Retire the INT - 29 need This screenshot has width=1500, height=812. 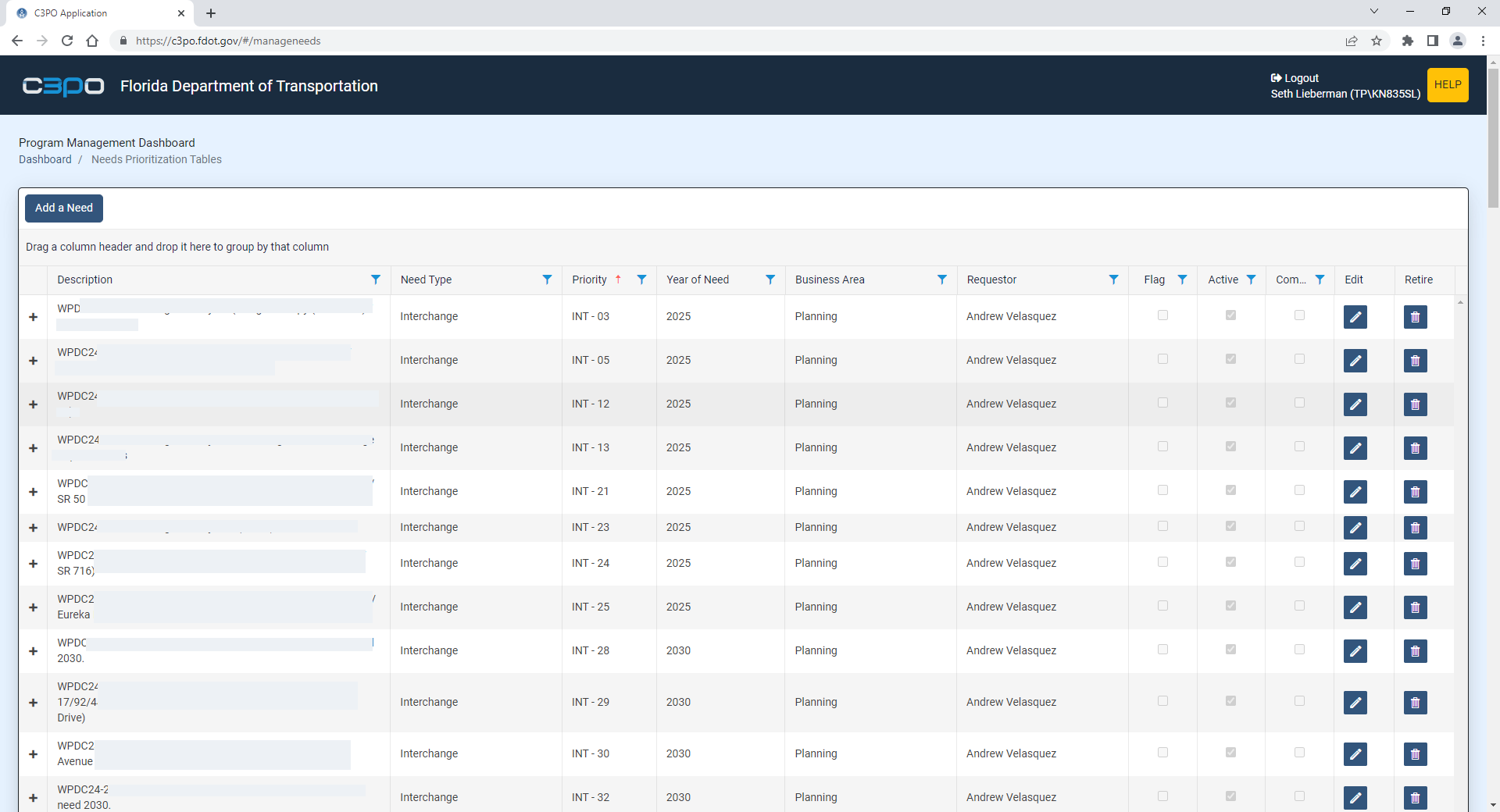(1415, 703)
